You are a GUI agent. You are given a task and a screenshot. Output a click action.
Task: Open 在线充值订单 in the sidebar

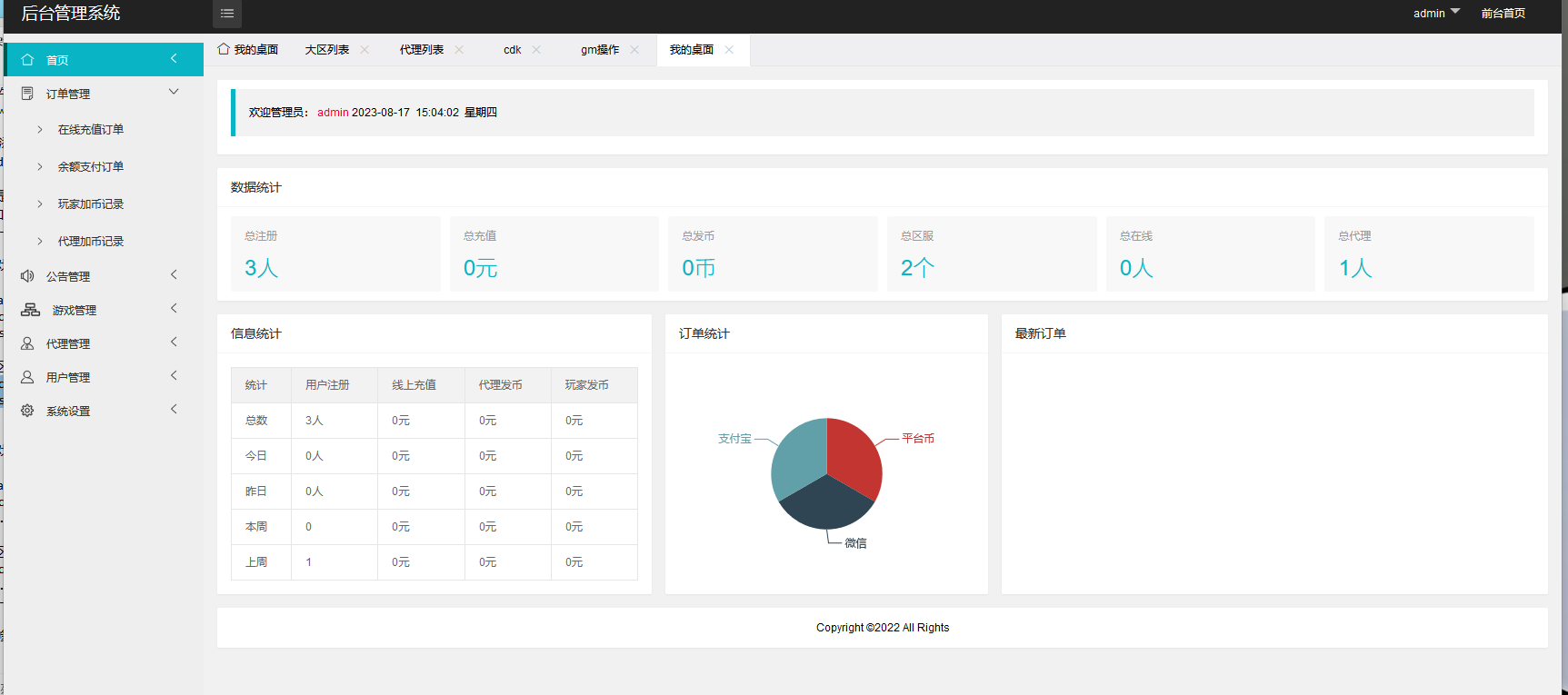pyautogui.click(x=91, y=130)
